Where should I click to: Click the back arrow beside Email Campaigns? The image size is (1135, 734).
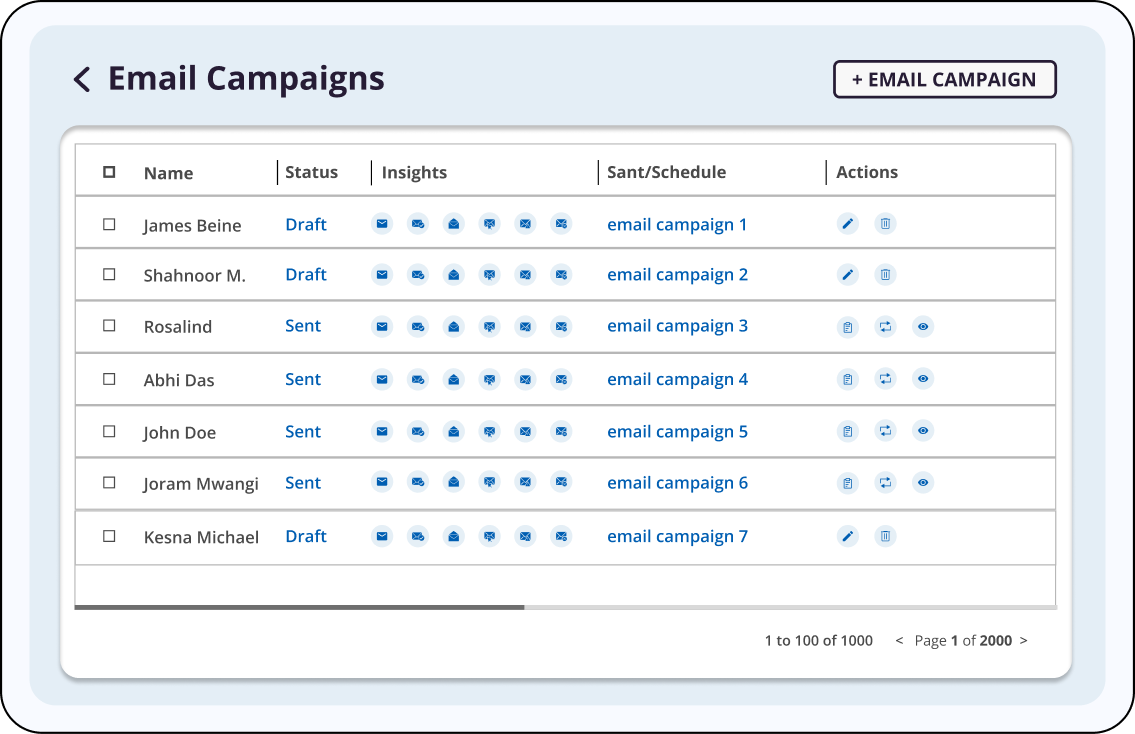tap(82, 79)
